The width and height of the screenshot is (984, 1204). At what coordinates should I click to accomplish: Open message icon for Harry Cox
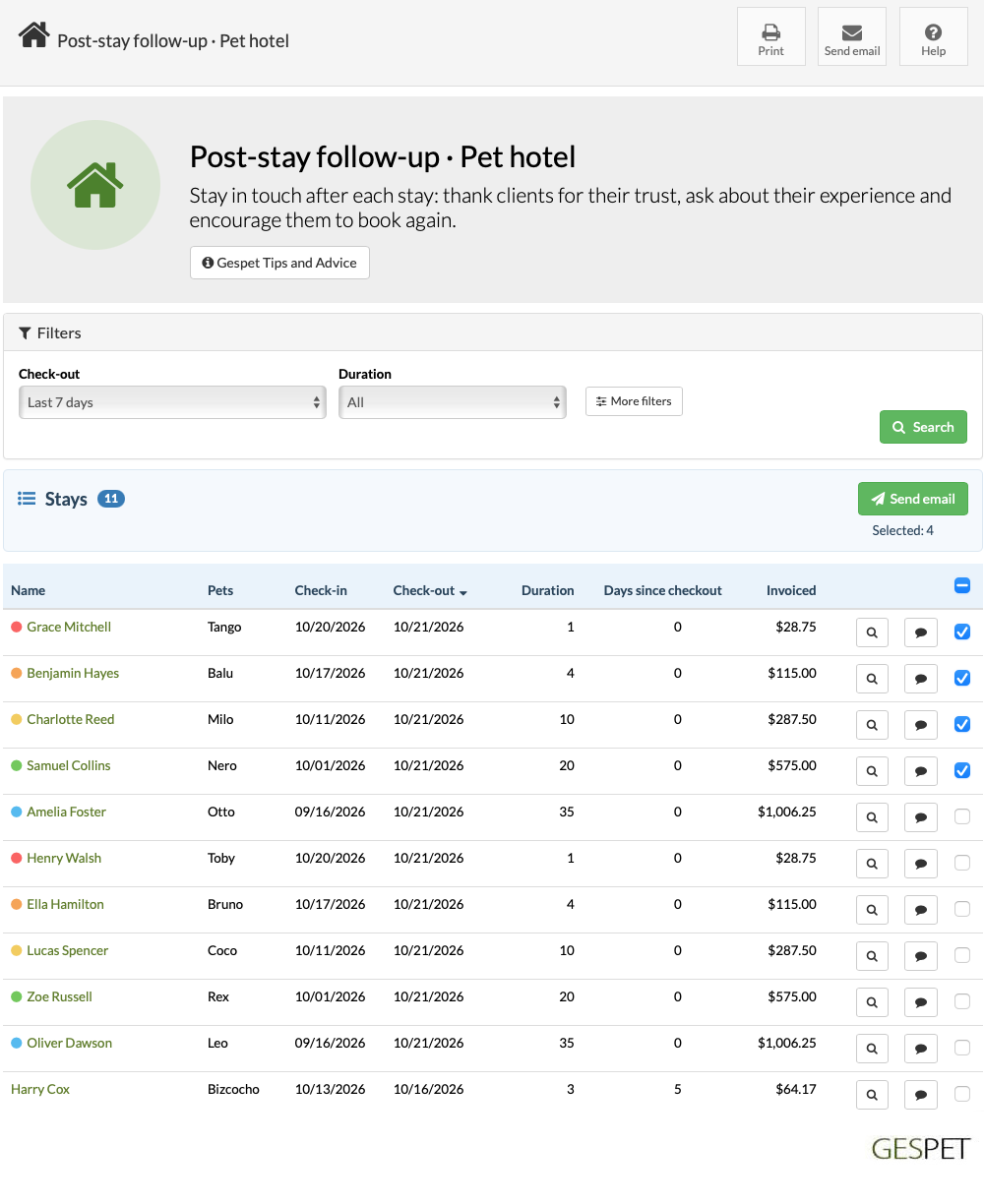tap(920, 1095)
